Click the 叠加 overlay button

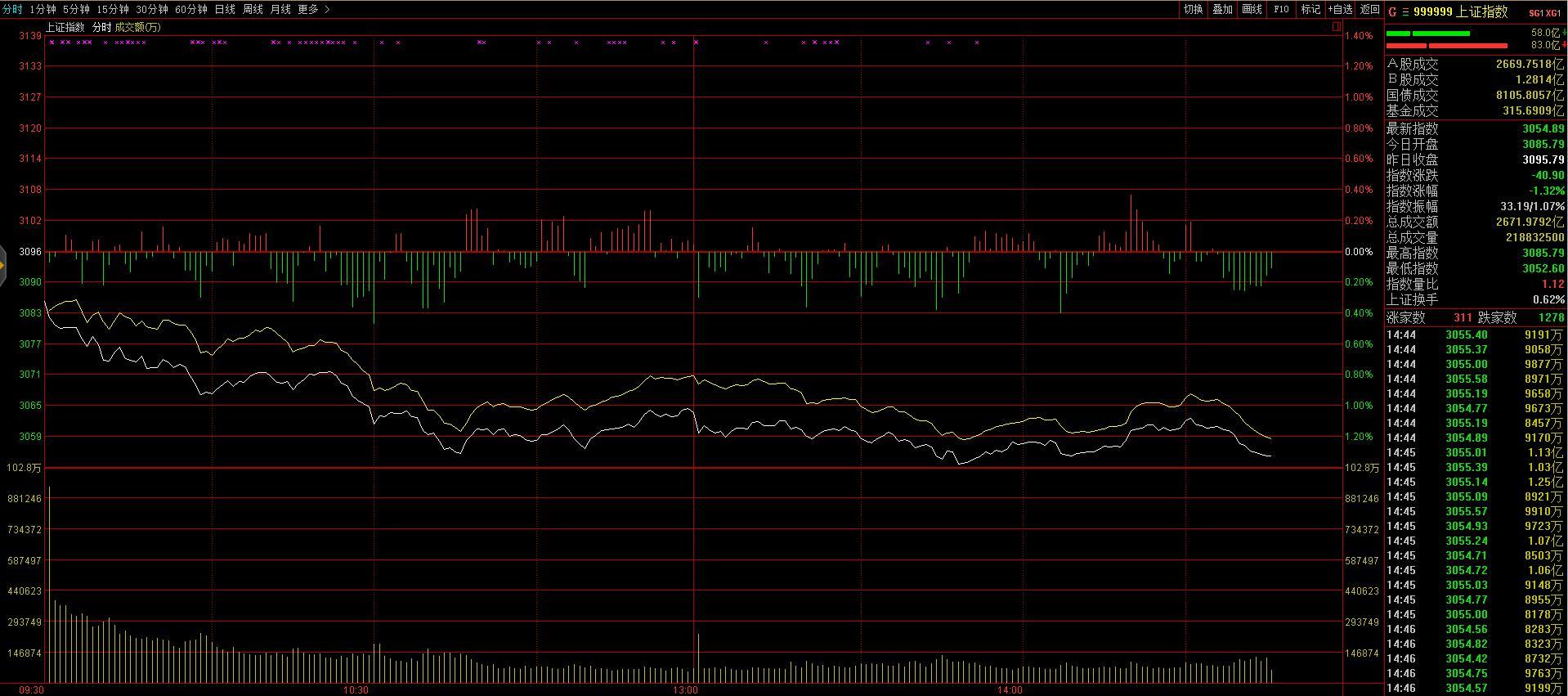tap(1222, 9)
